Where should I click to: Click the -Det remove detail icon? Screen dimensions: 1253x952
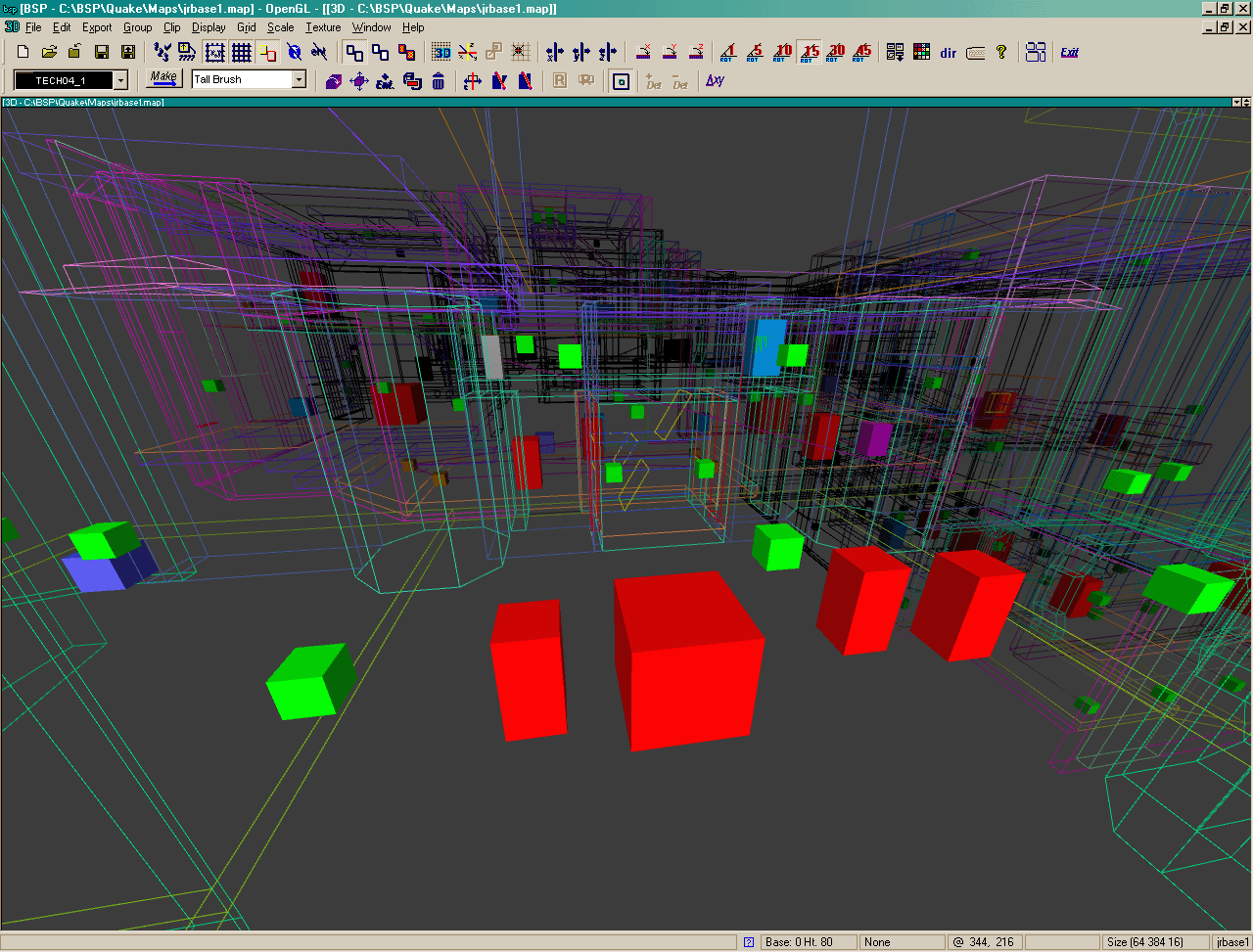(680, 81)
